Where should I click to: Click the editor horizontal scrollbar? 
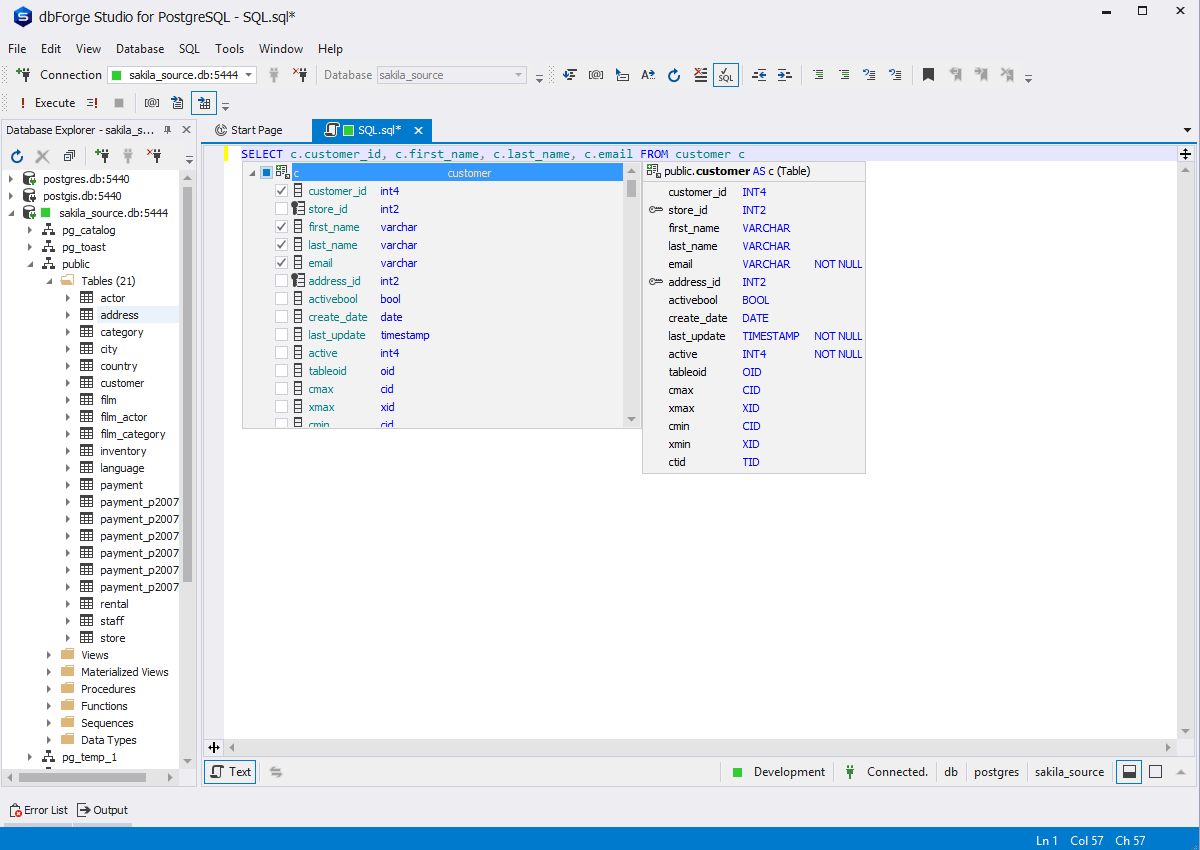[x=698, y=747]
